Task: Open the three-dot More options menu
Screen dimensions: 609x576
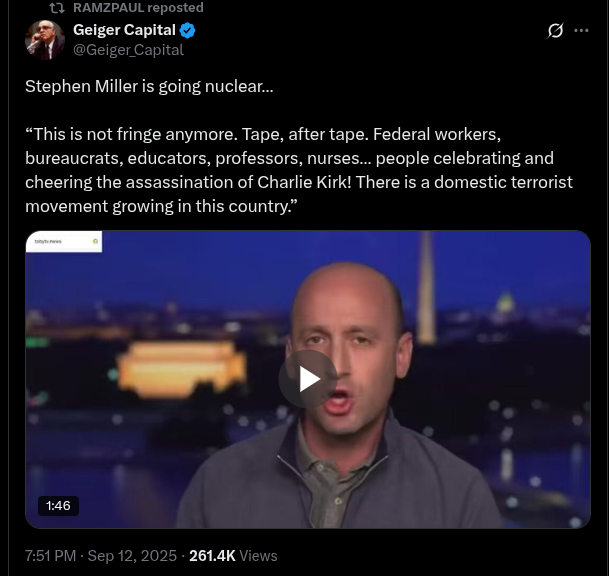Action: click(581, 31)
